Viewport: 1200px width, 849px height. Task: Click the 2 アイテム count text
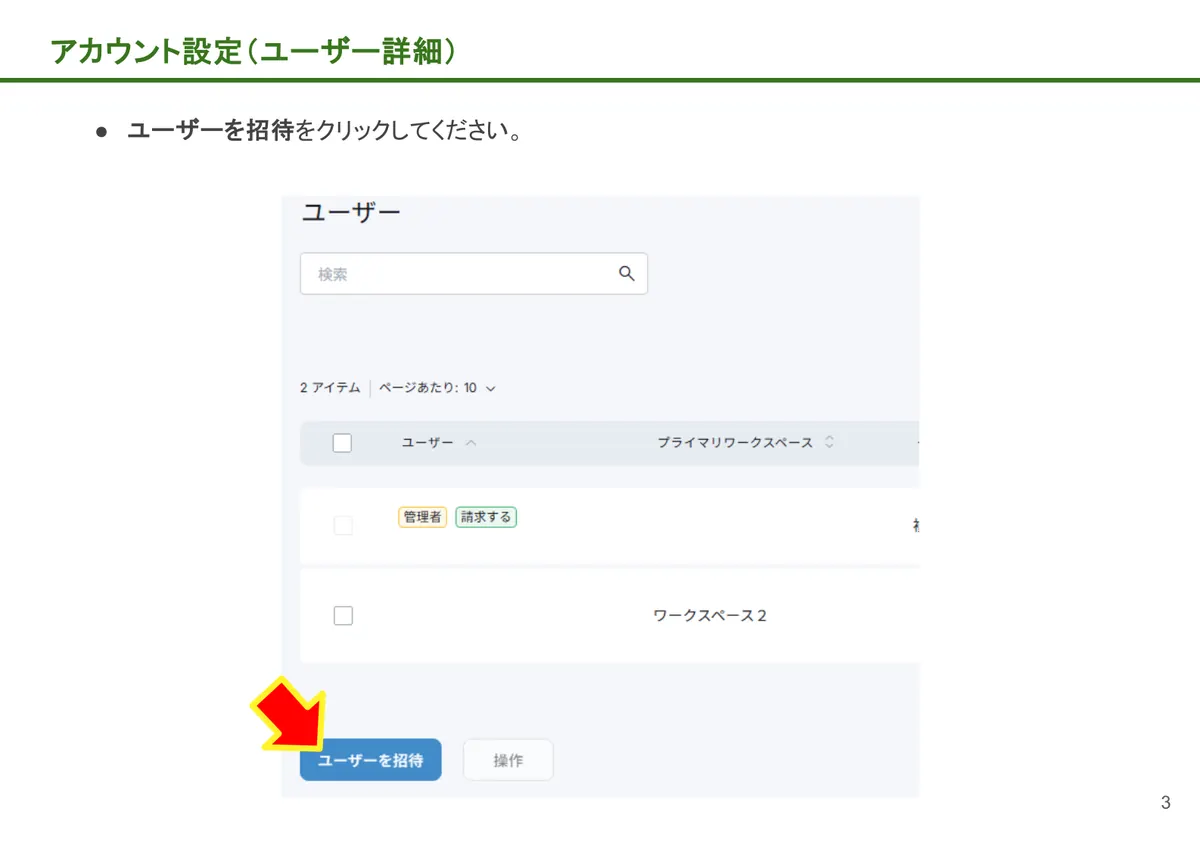(x=330, y=388)
